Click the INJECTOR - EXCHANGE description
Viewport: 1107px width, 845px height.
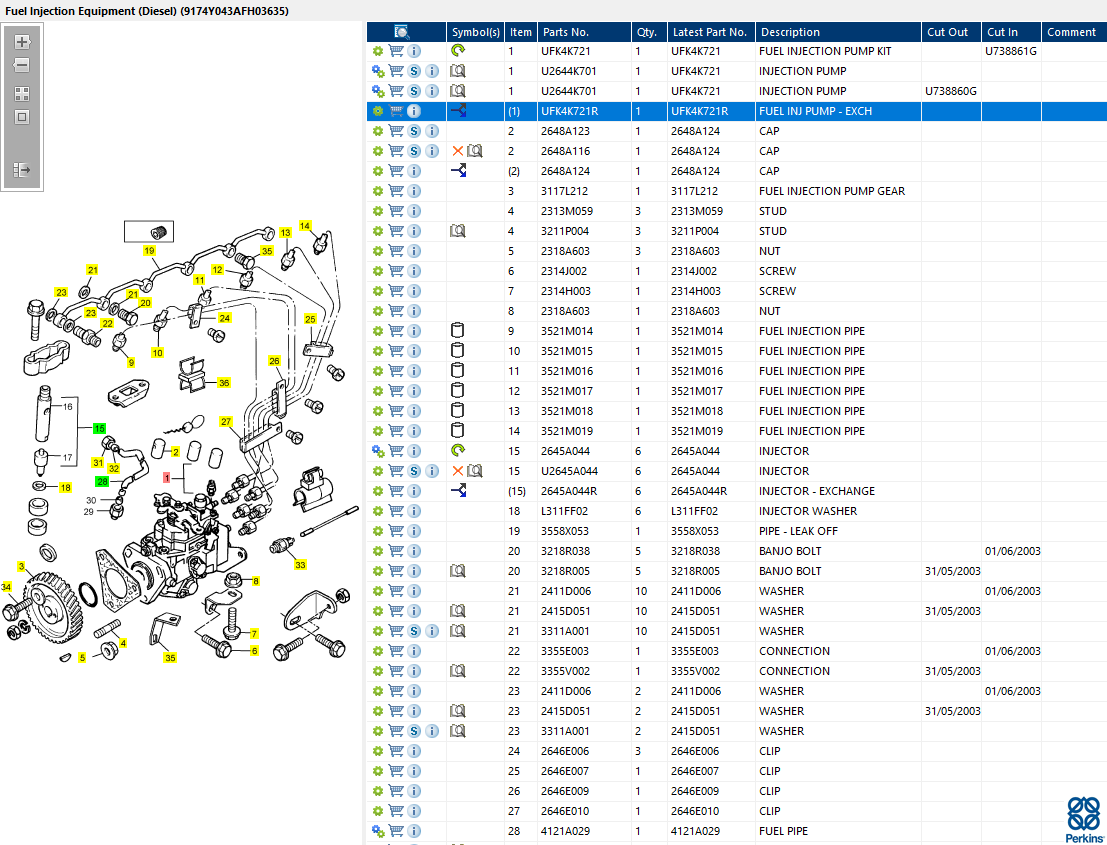pyautogui.click(x=817, y=491)
